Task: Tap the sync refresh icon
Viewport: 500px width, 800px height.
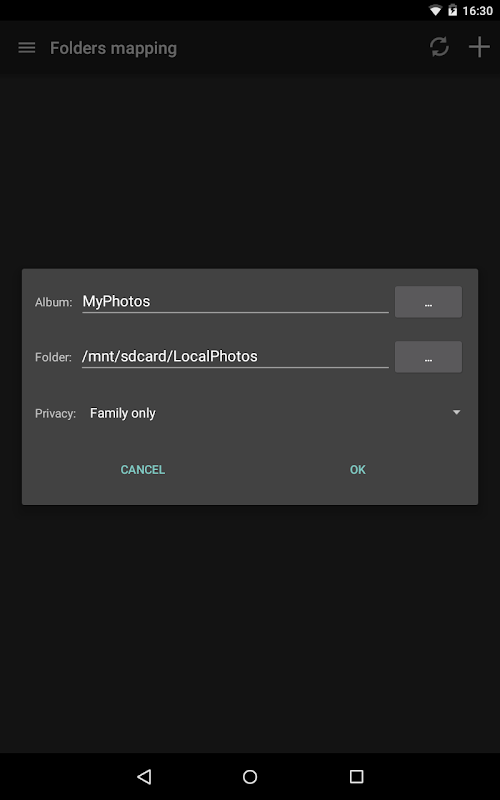Action: (x=439, y=47)
